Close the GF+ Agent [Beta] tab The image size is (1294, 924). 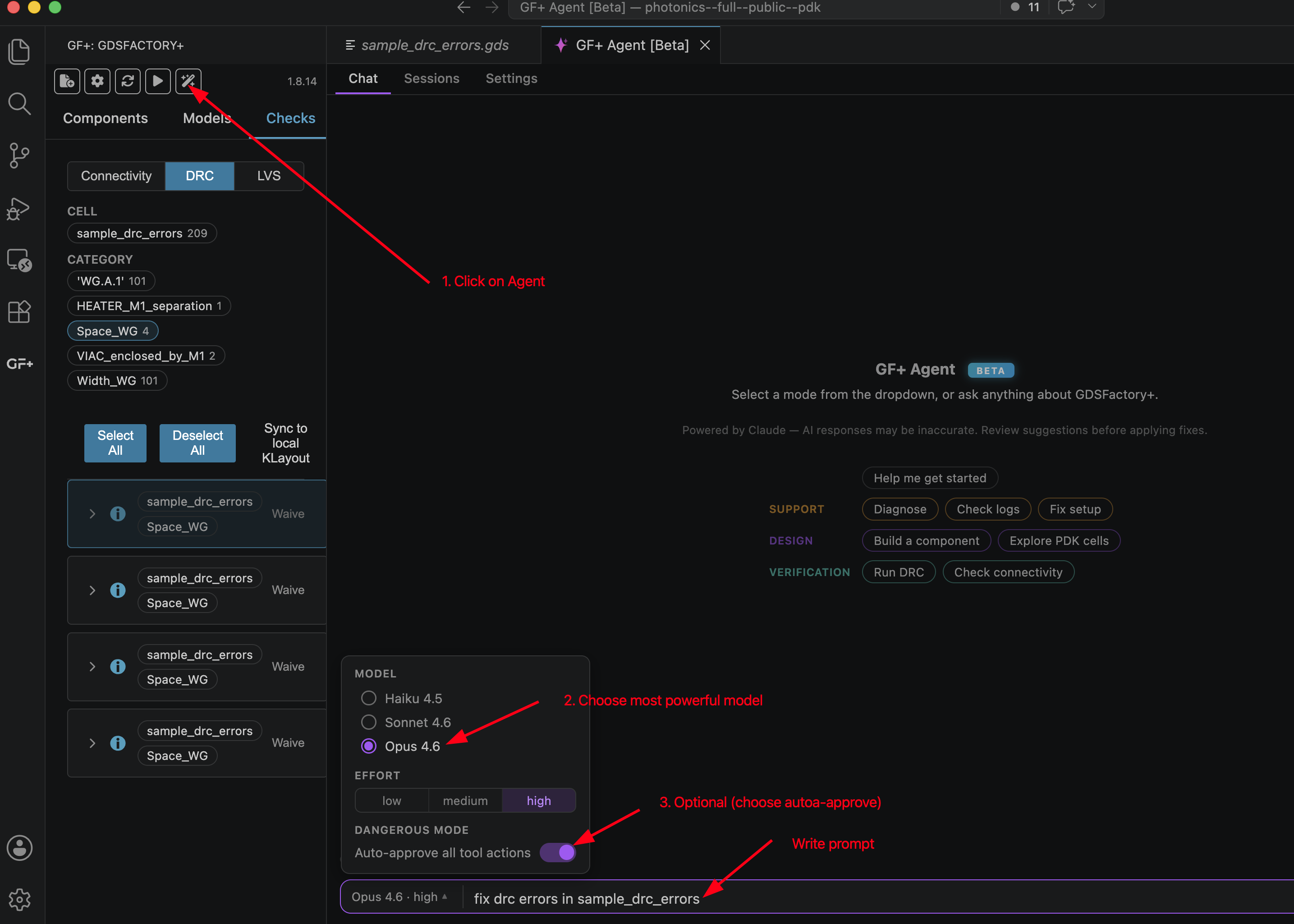[x=705, y=45]
